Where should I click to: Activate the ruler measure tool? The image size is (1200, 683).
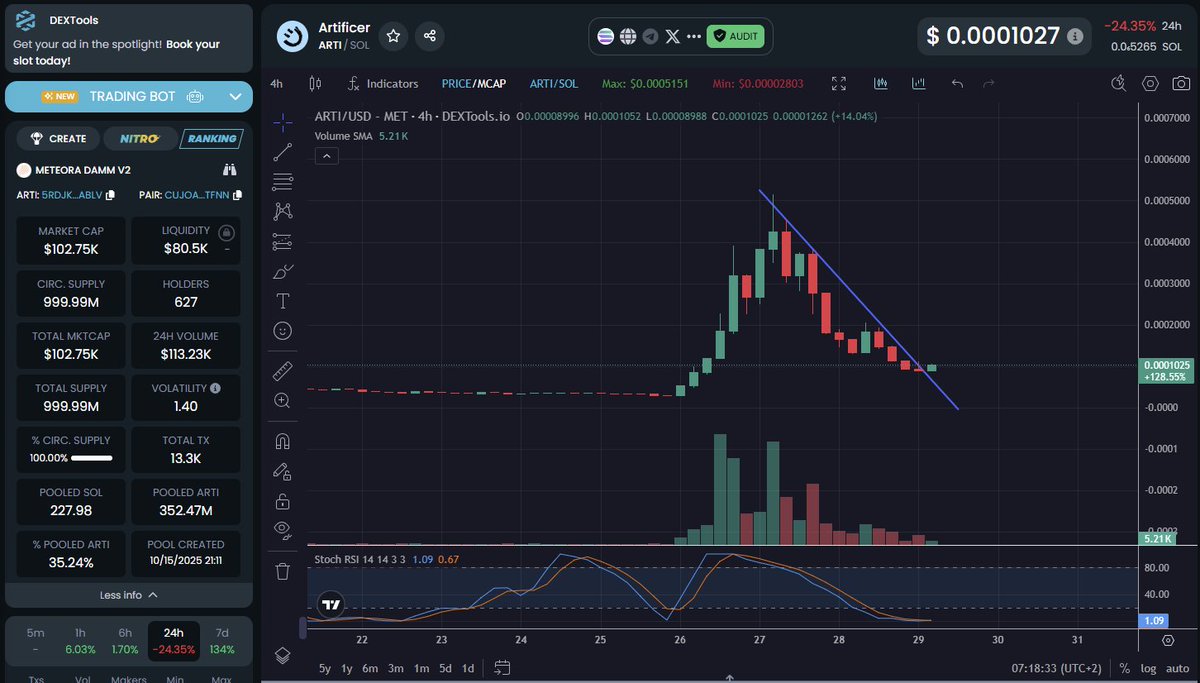tap(283, 371)
